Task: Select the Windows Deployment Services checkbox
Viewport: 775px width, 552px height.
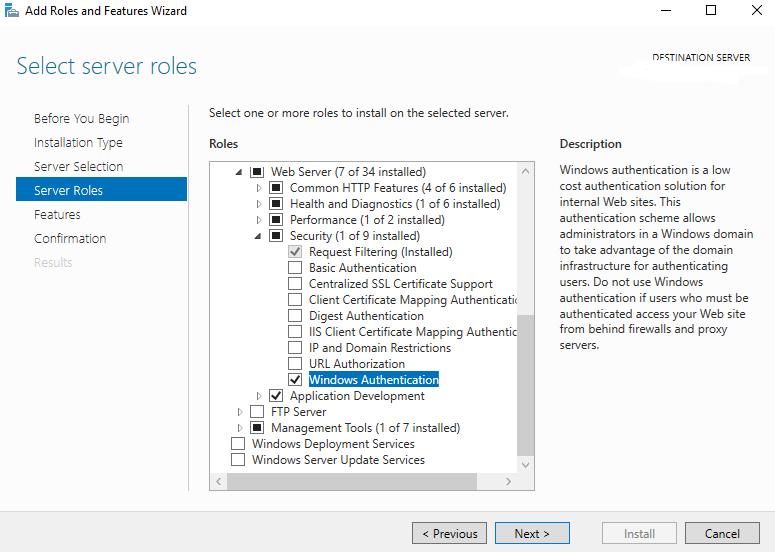Action: tap(238, 444)
